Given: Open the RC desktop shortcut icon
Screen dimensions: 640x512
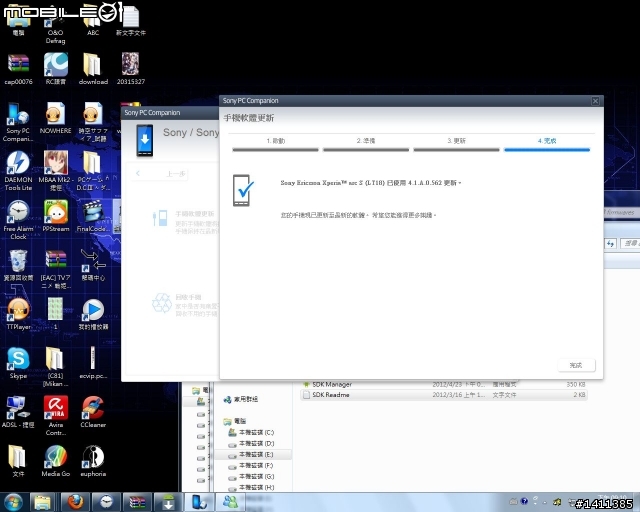Looking at the screenshot, I should click(56, 69).
